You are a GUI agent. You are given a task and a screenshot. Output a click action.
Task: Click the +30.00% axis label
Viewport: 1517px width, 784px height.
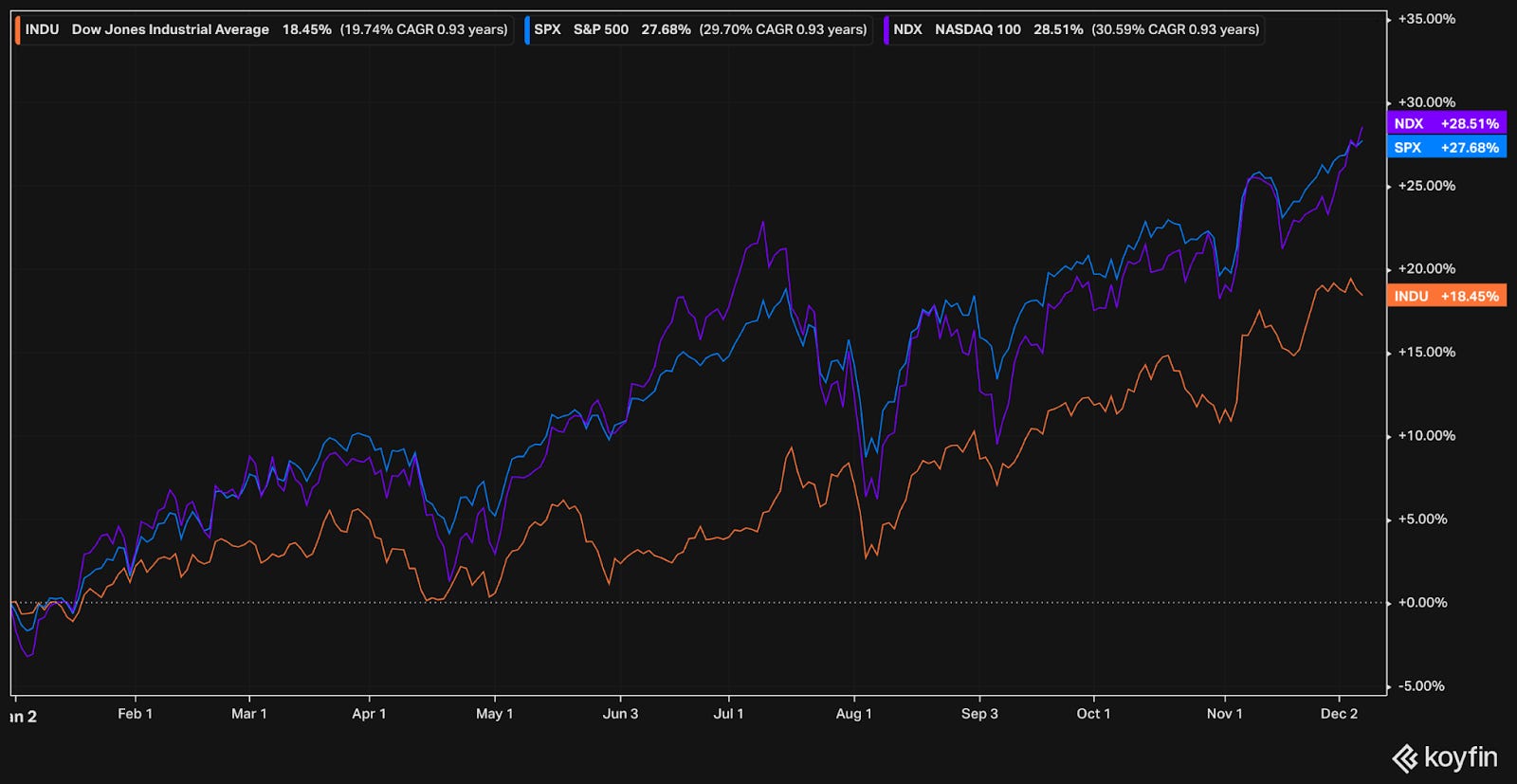click(1426, 102)
